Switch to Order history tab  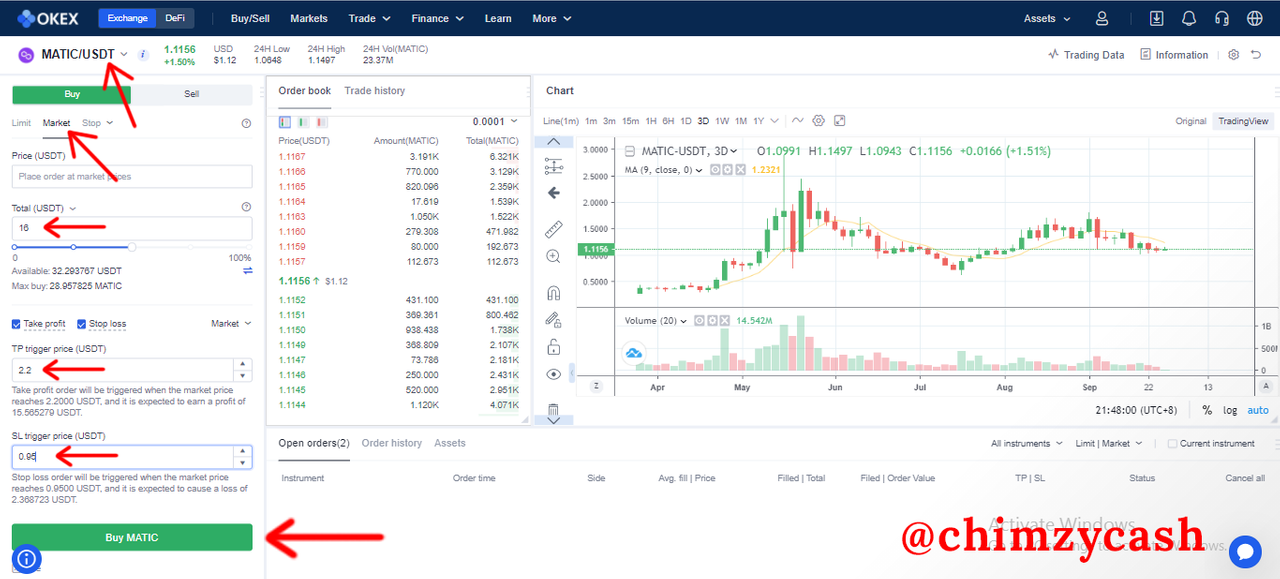392,443
